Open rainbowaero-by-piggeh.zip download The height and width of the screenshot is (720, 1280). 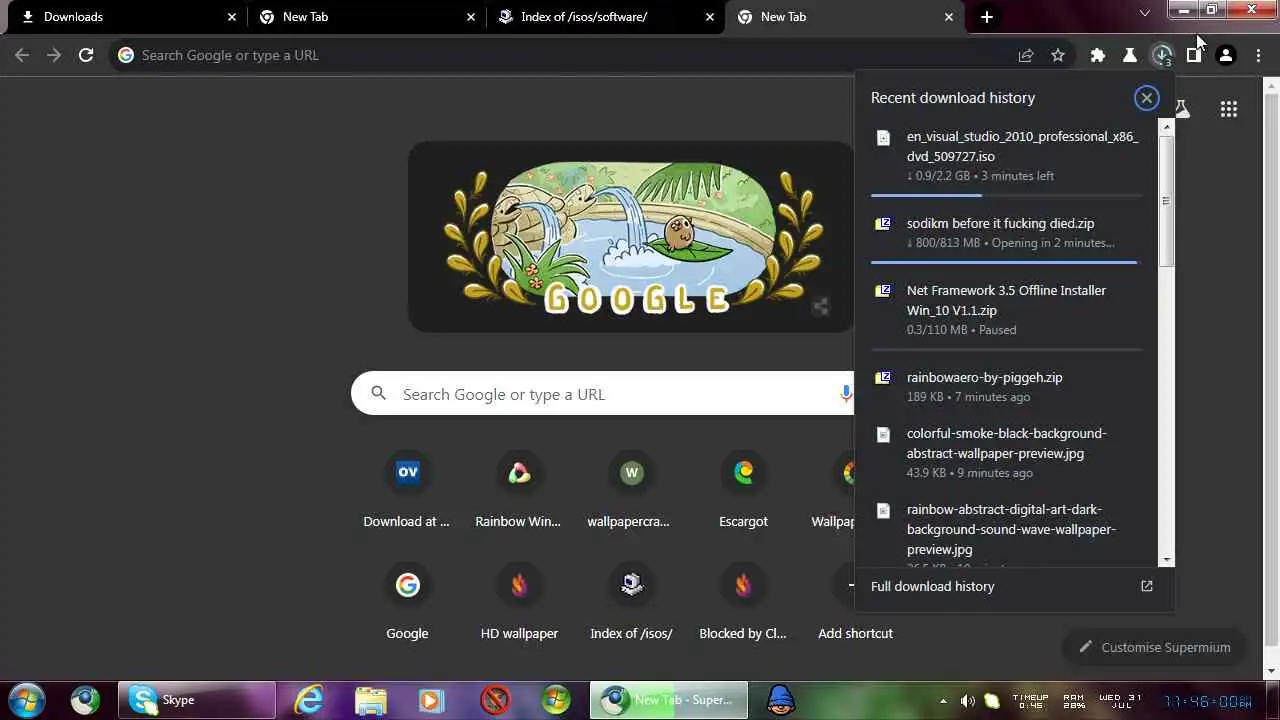[1006, 387]
